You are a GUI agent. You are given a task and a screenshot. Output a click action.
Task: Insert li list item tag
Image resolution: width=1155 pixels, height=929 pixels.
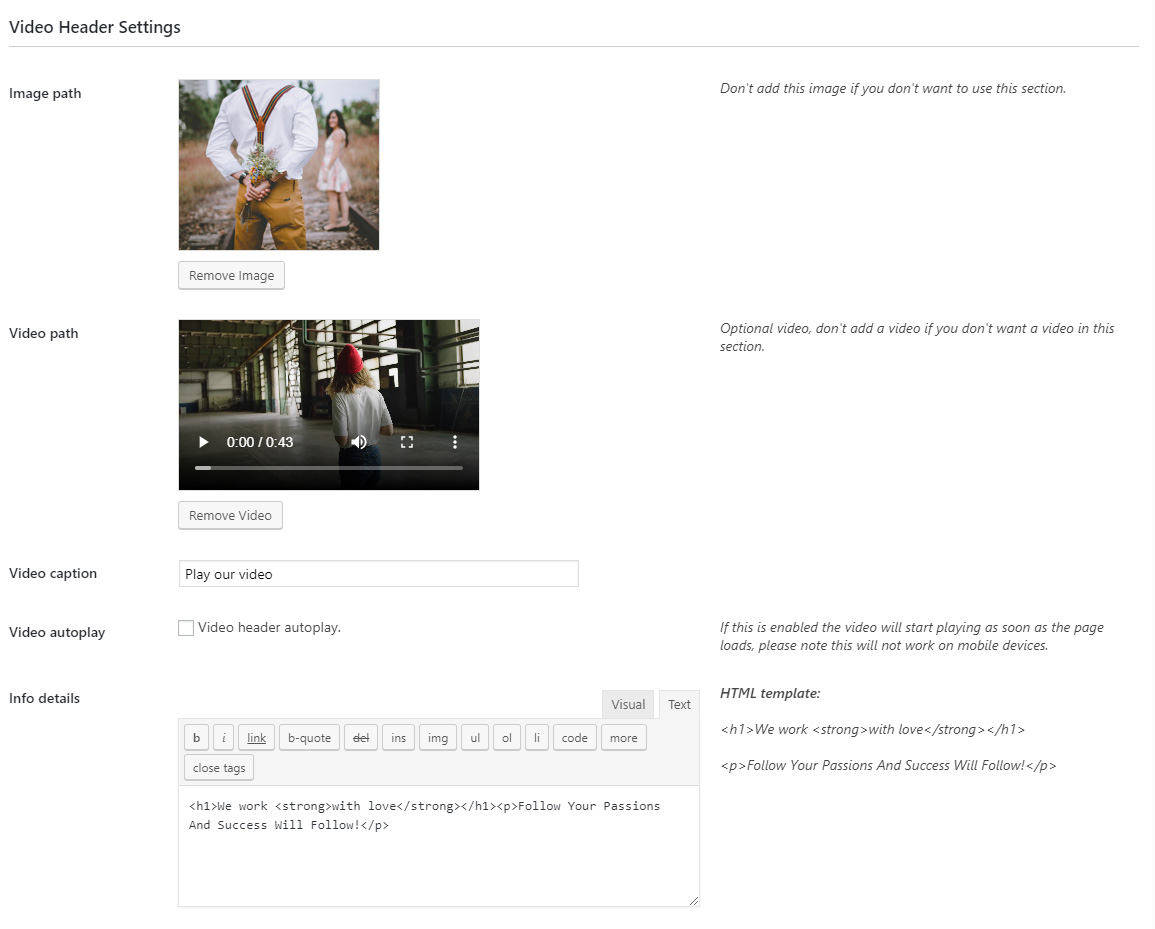537,737
